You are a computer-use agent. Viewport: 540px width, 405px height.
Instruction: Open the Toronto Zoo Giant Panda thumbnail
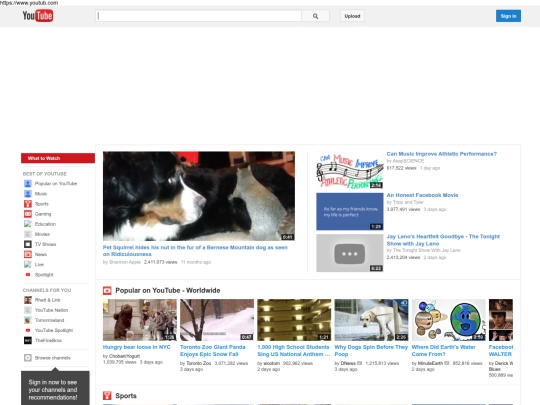[x=217, y=320]
